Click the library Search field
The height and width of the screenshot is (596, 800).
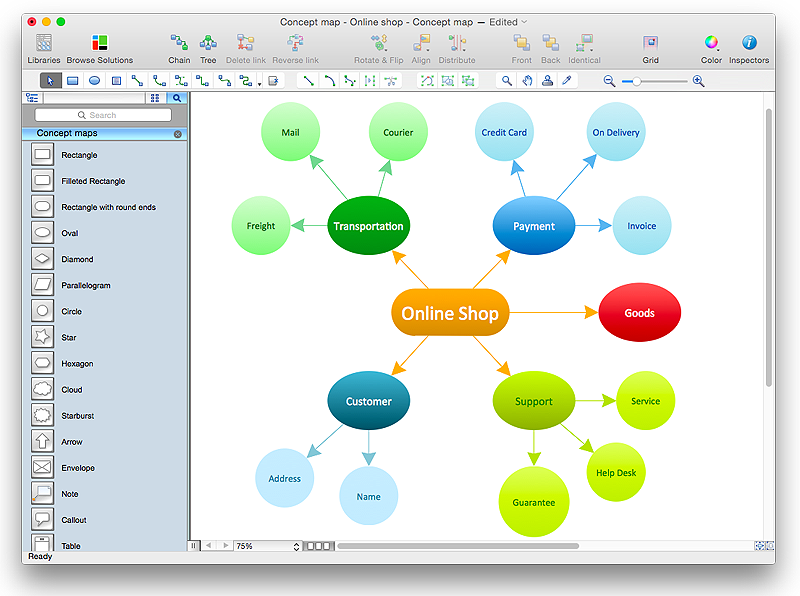103,115
